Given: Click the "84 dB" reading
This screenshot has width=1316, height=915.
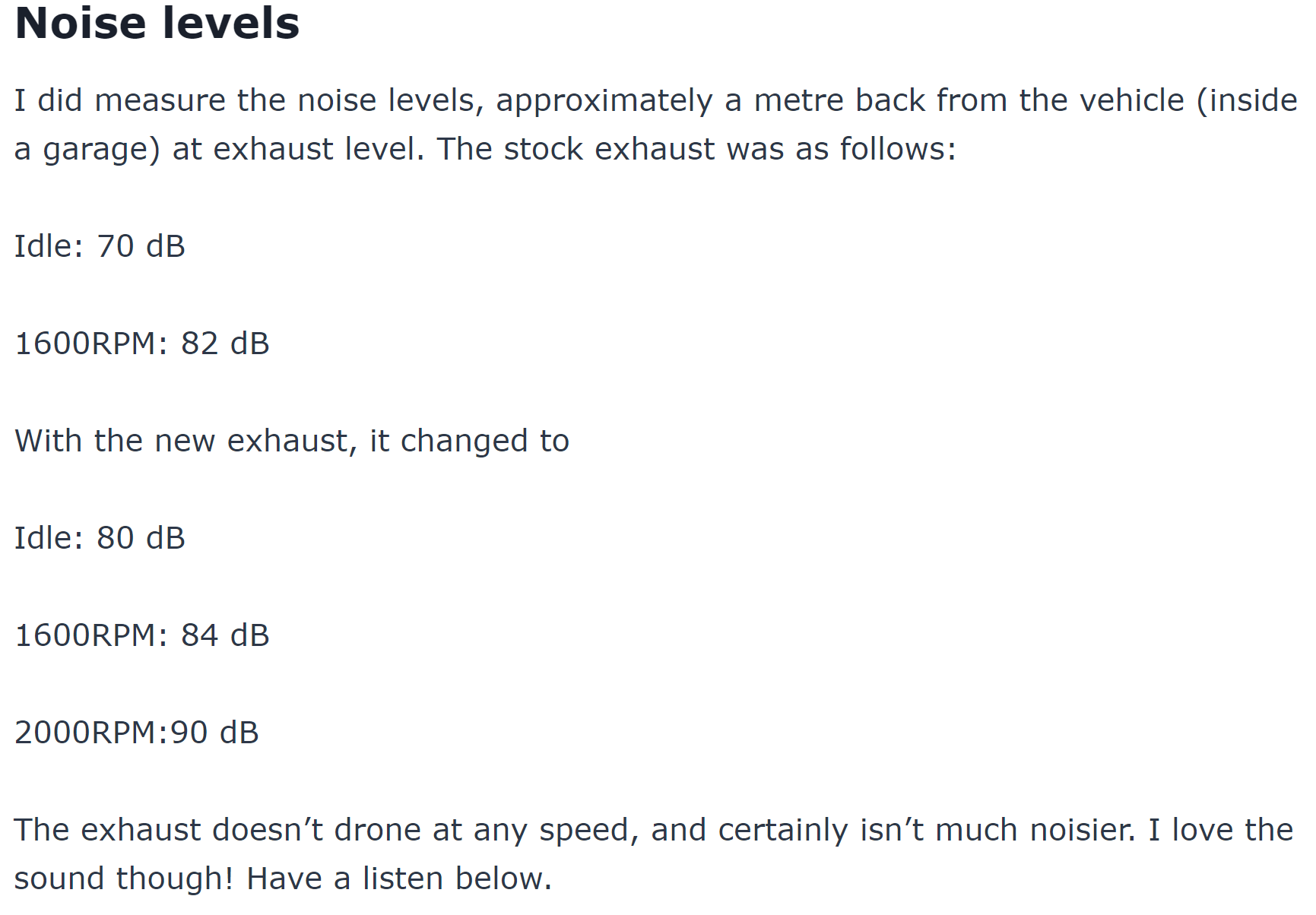Looking at the screenshot, I should click(225, 636).
